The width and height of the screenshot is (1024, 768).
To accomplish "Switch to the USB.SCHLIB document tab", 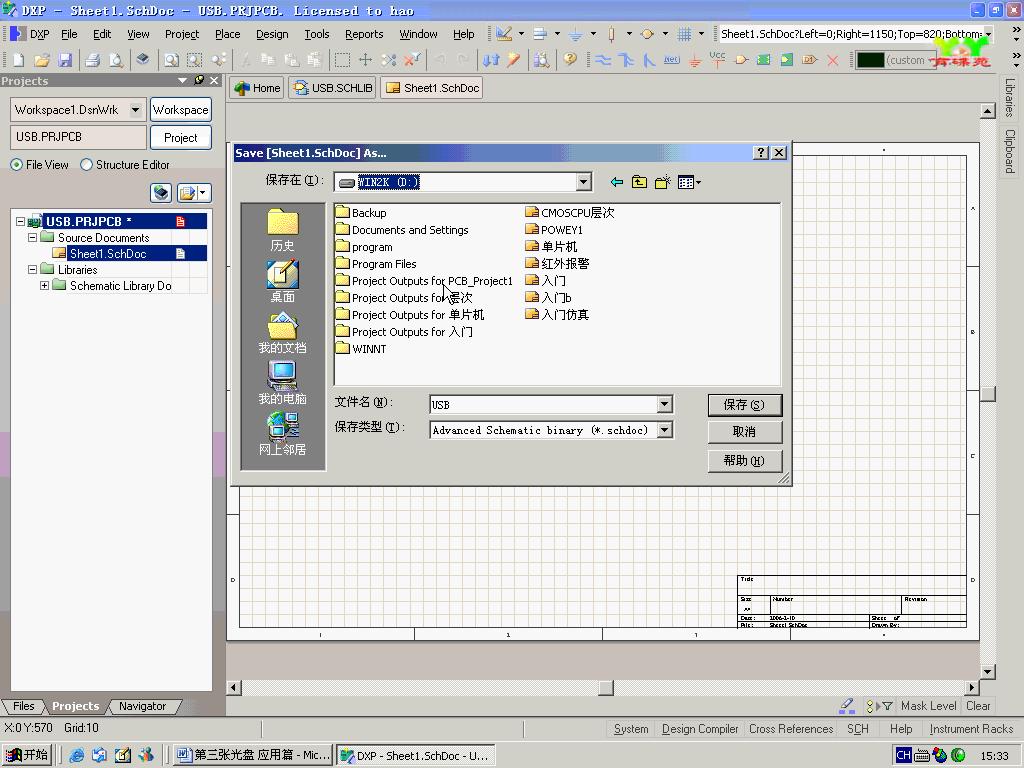I will pos(333,88).
